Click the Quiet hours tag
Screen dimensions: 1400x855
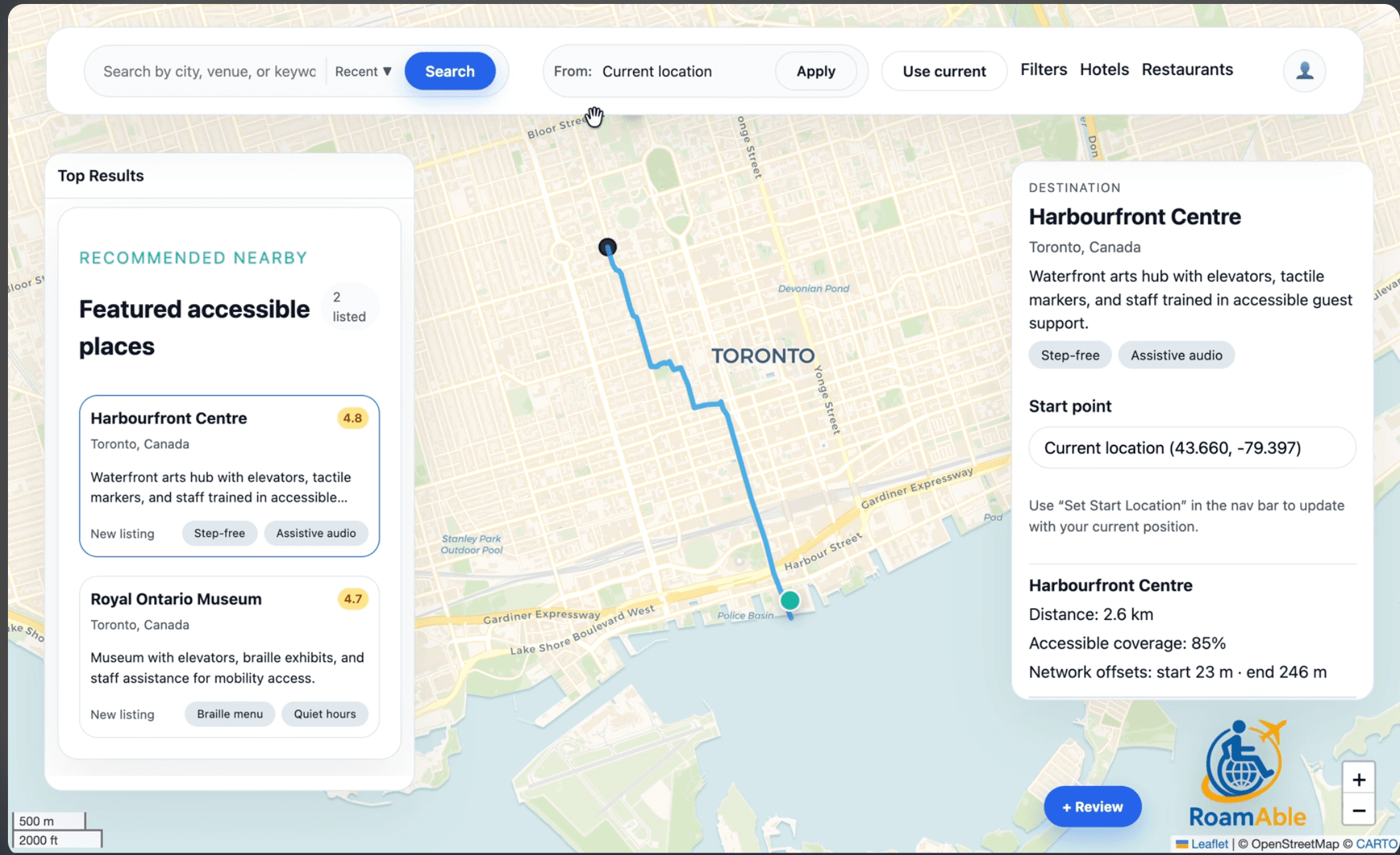point(325,714)
